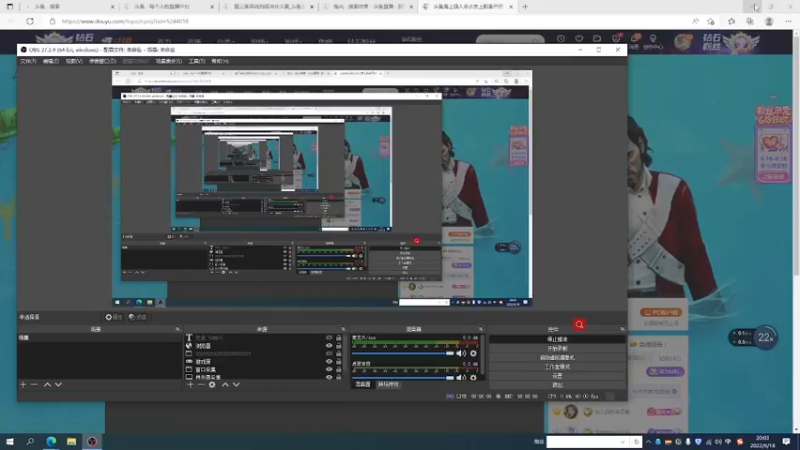
Task: Add a new scene with the plus icon
Action: coord(23,384)
